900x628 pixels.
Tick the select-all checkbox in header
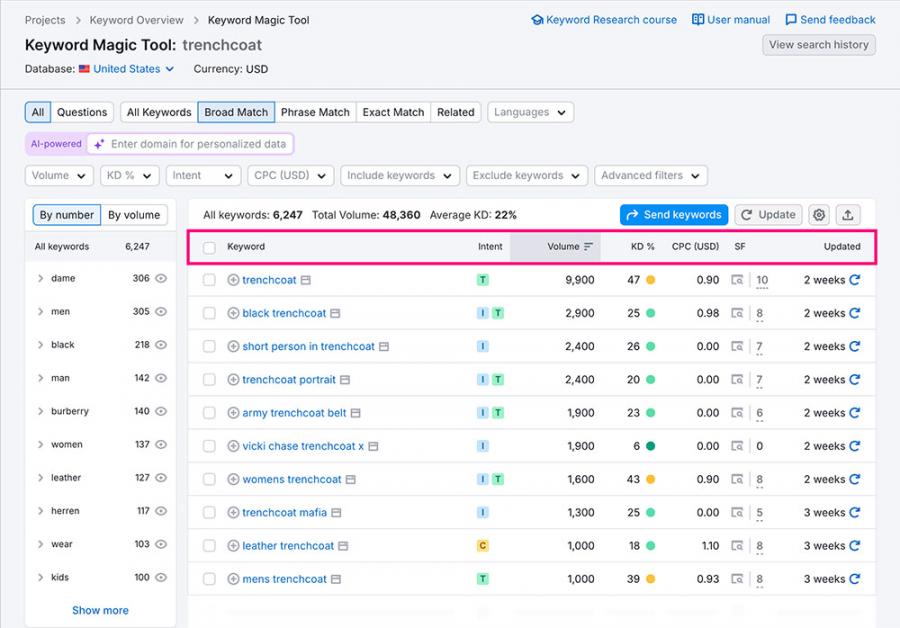210,247
